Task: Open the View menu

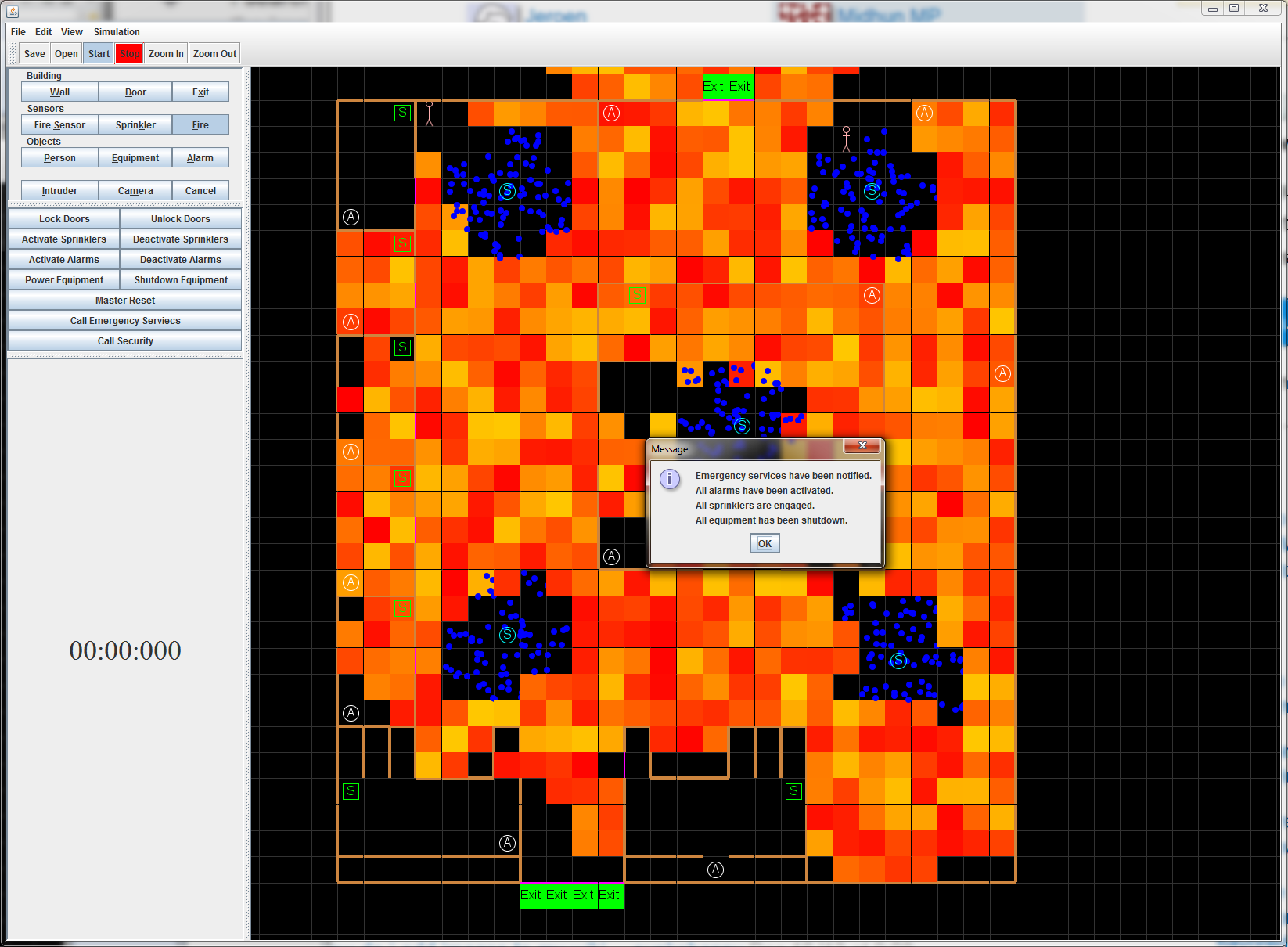Action: pyautogui.click(x=72, y=32)
